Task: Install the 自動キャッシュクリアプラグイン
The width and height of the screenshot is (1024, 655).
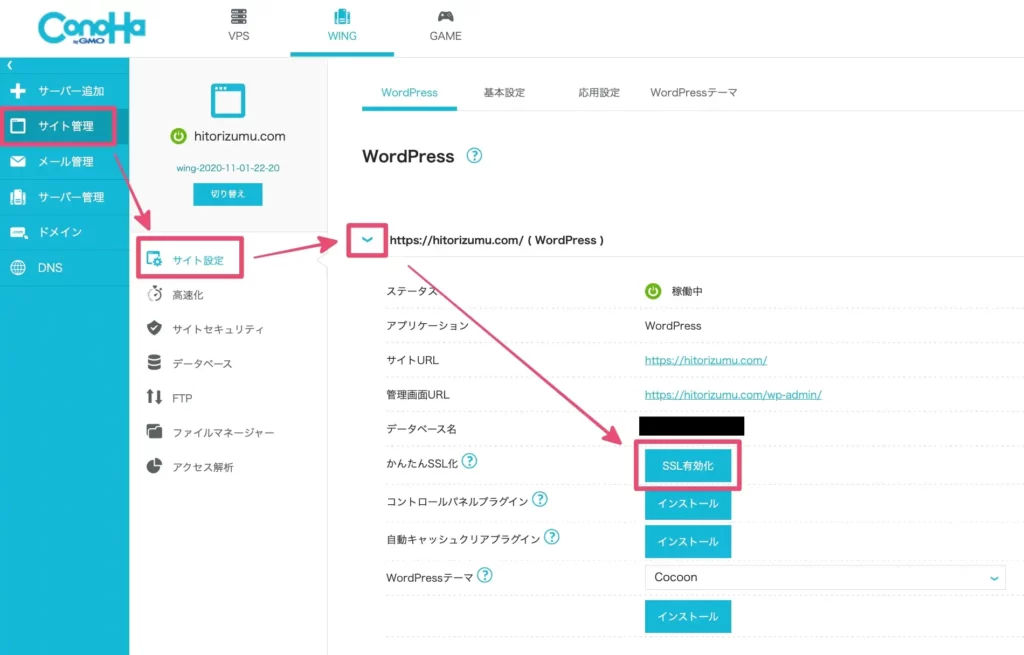Action: pyautogui.click(x=688, y=541)
